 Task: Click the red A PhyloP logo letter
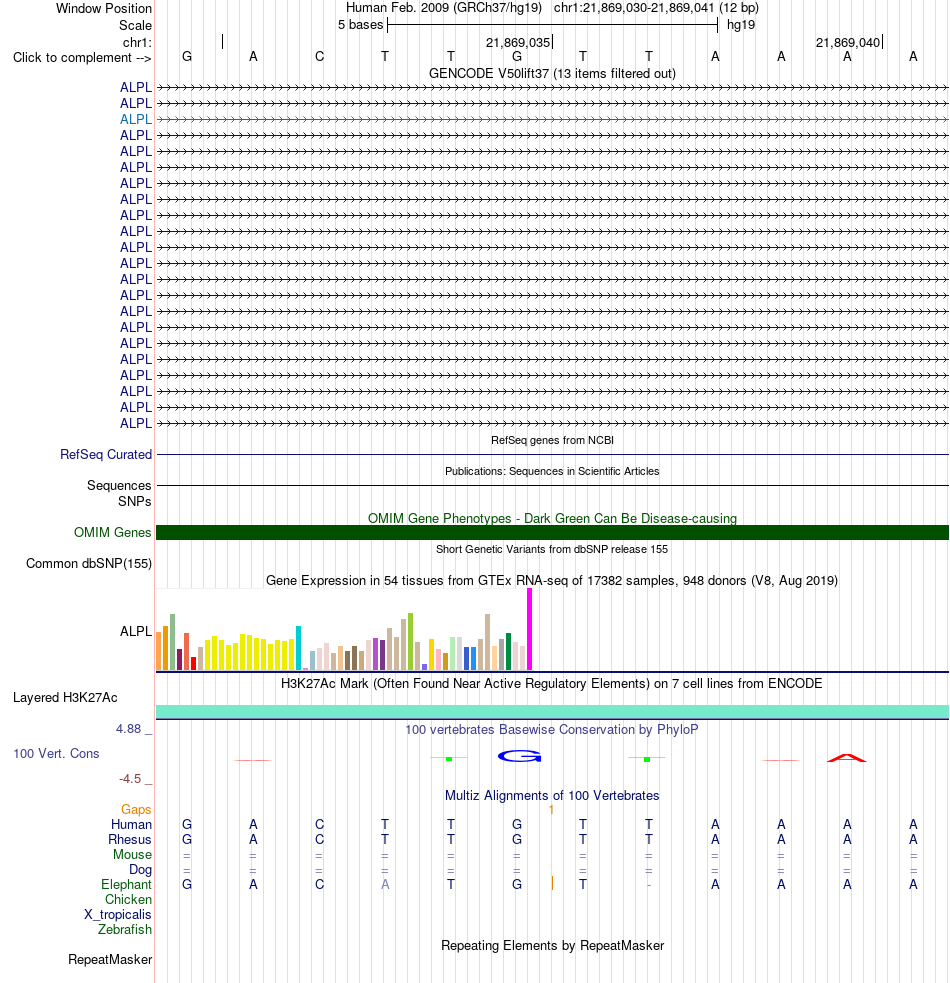[847, 758]
